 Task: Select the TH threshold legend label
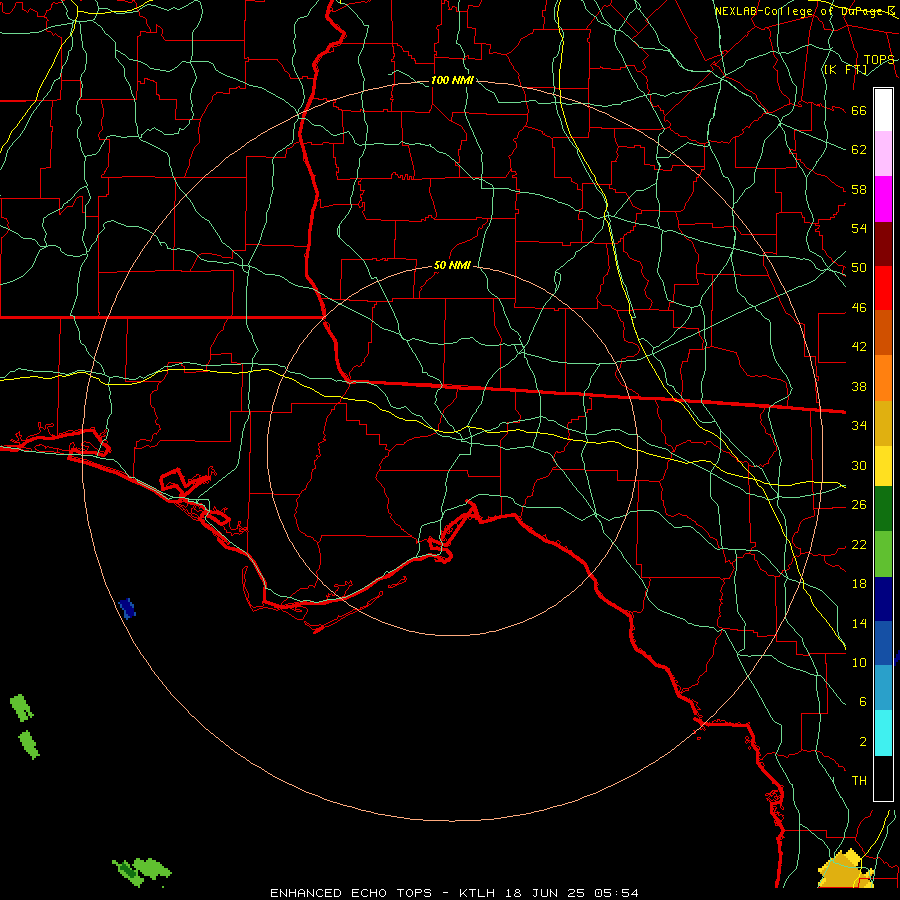[859, 781]
